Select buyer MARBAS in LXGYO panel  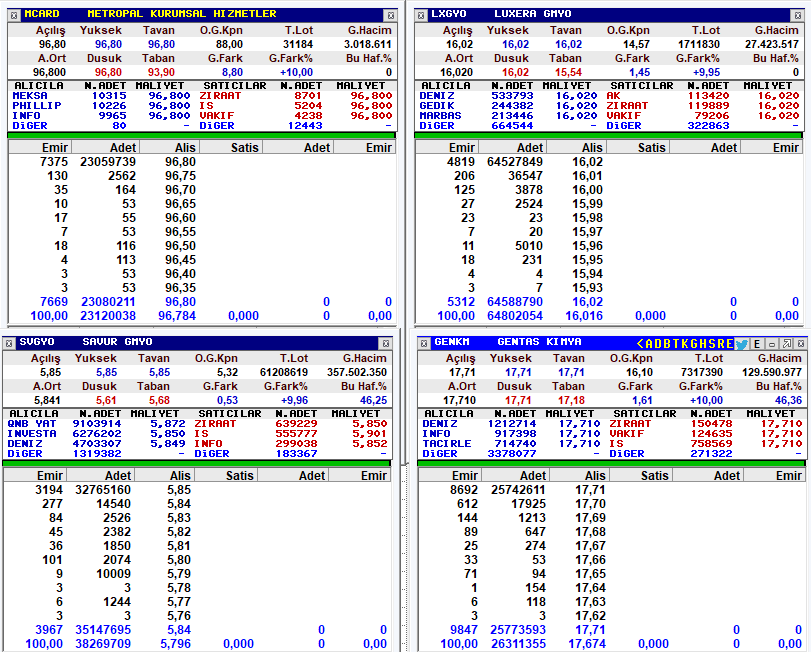pos(440,115)
